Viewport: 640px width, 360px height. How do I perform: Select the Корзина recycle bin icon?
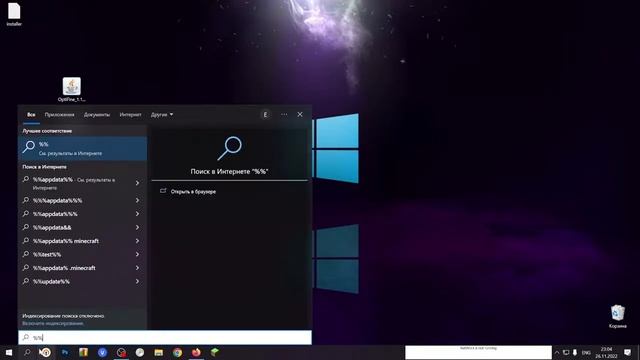pyautogui.click(x=617, y=317)
